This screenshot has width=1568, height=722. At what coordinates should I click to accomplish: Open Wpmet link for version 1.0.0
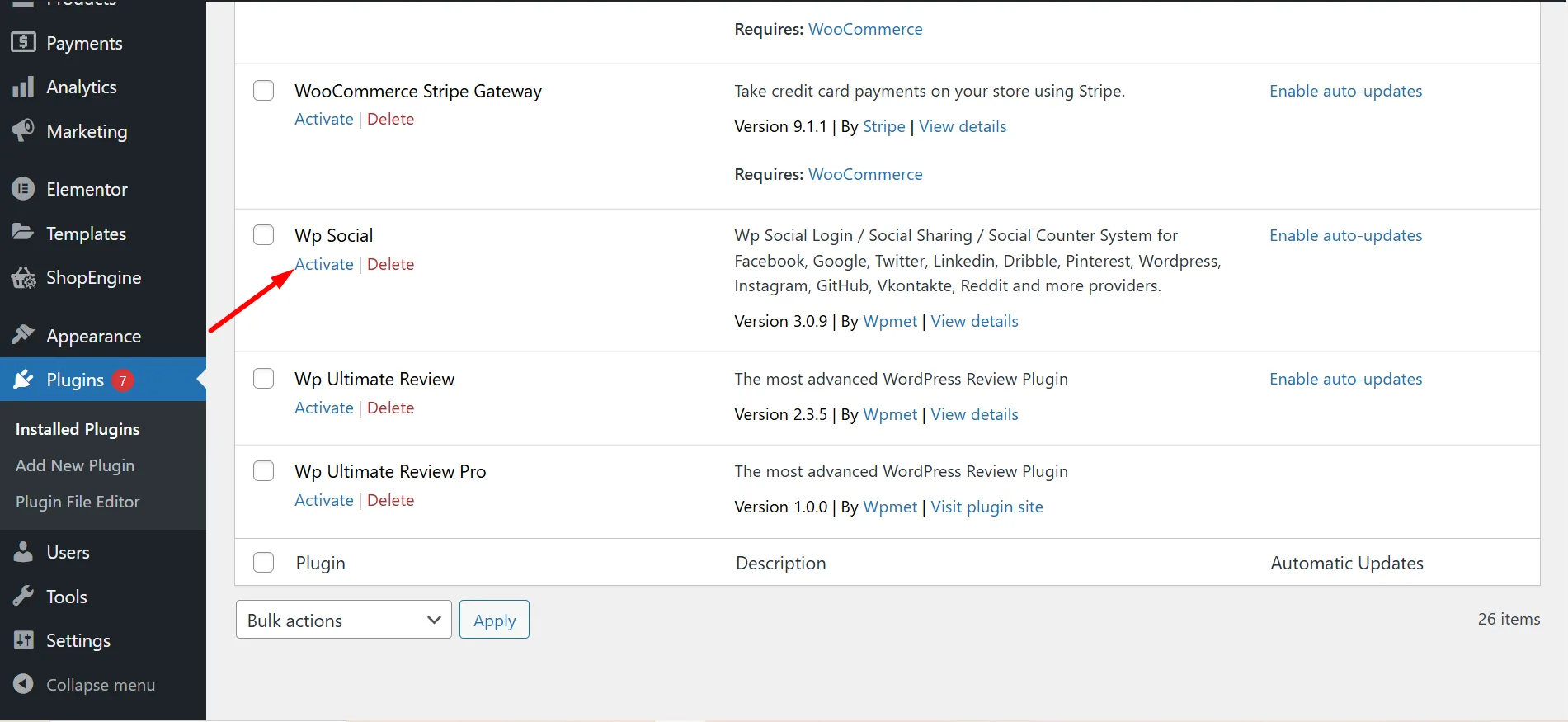point(890,507)
